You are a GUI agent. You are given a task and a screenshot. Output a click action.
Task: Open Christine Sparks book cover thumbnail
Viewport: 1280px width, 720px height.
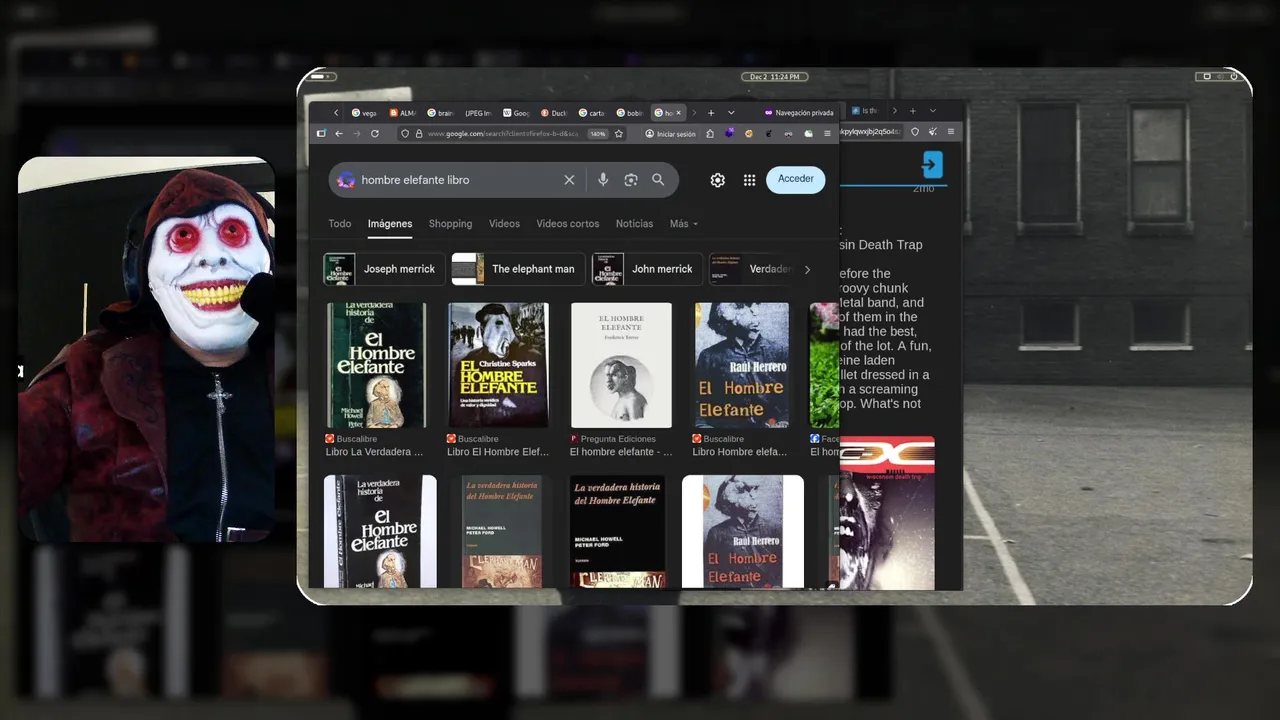point(498,365)
